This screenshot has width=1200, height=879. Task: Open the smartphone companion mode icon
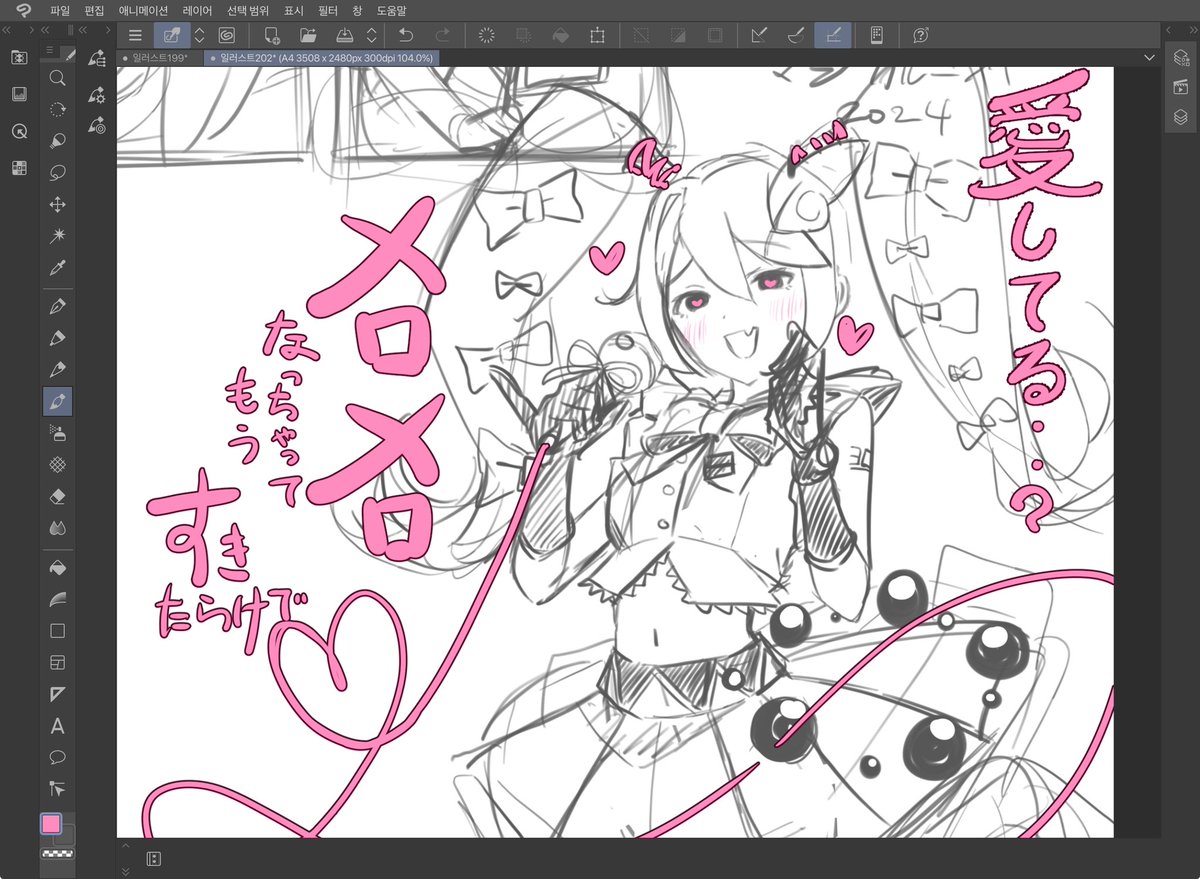click(x=877, y=35)
